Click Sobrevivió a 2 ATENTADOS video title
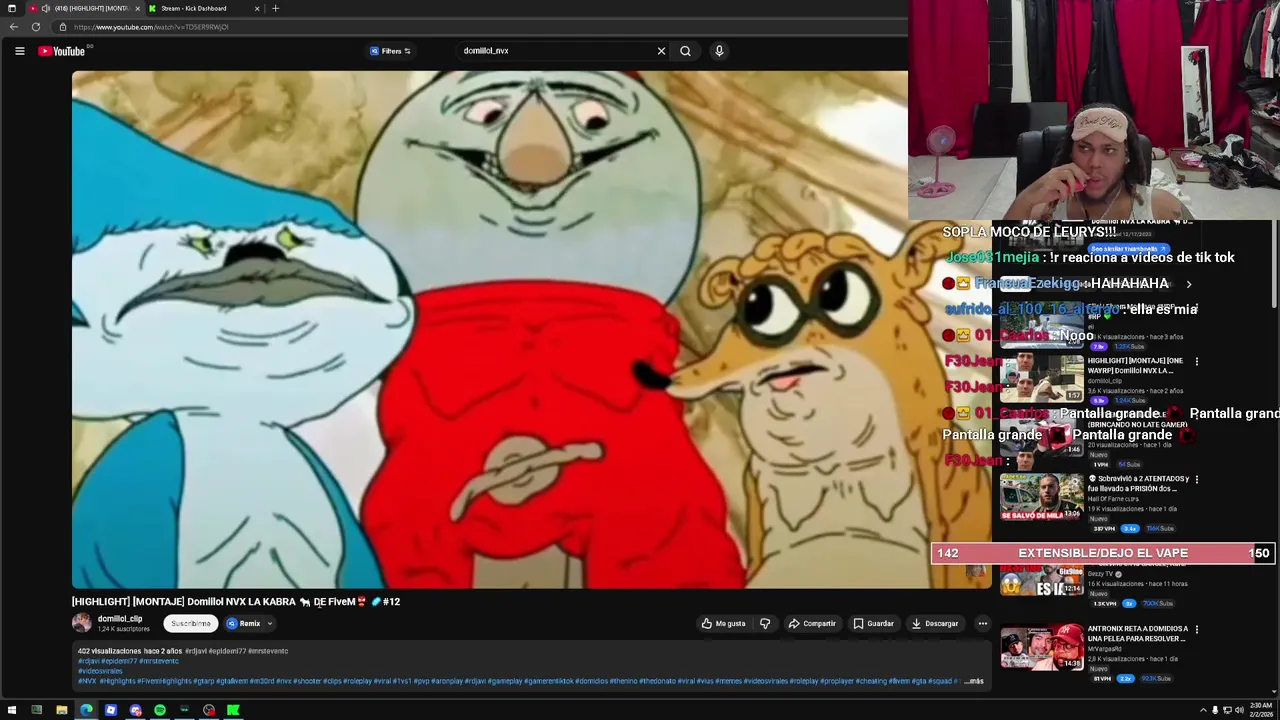 point(1138,483)
